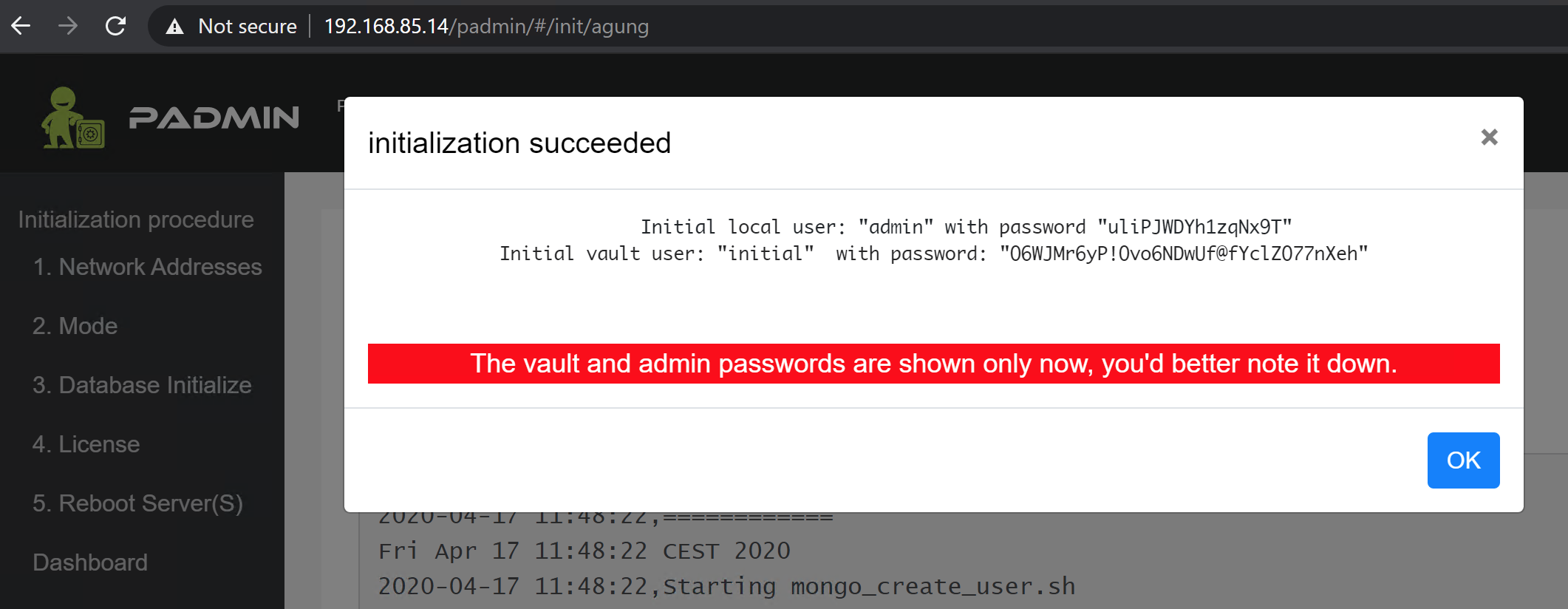The width and height of the screenshot is (1568, 609).
Task: Focus the address bar URL
Action: [486, 27]
